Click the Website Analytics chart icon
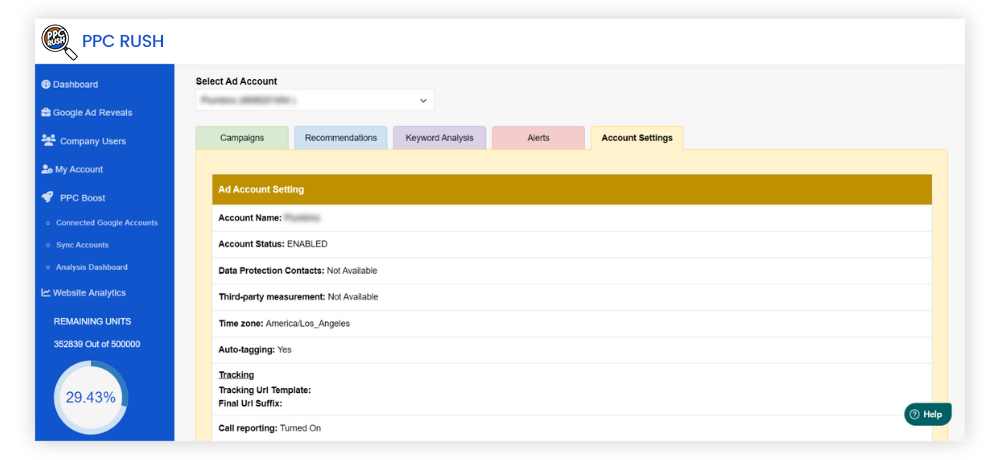1000x460 pixels. pos(45,293)
